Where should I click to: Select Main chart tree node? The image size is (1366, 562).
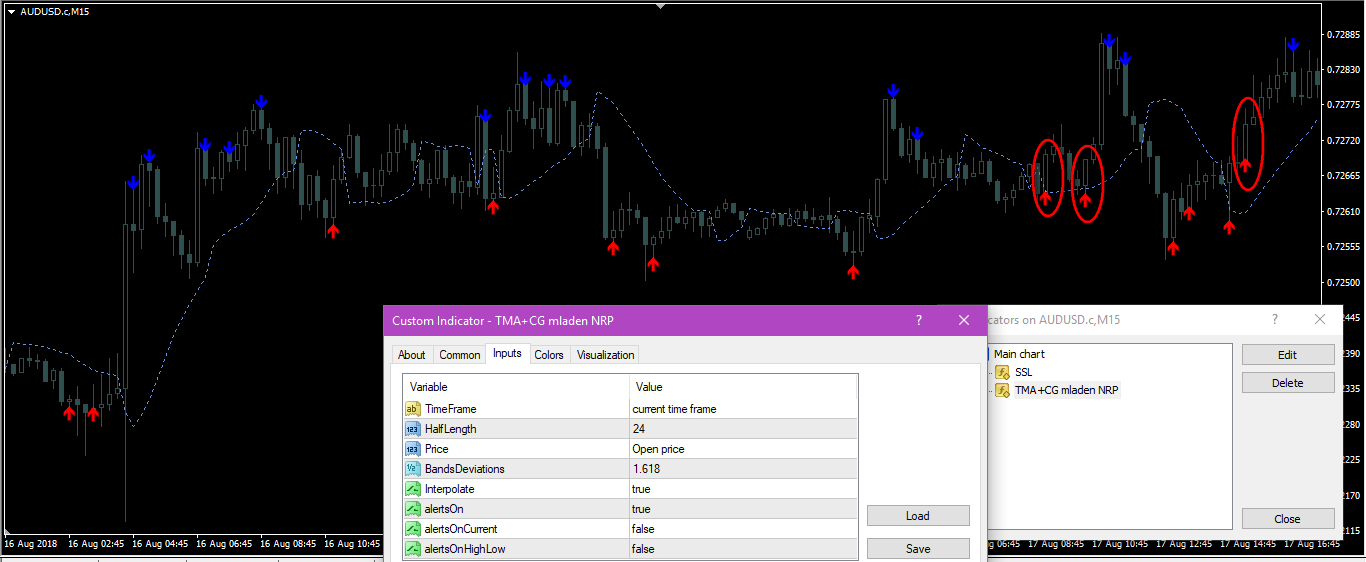1019,354
